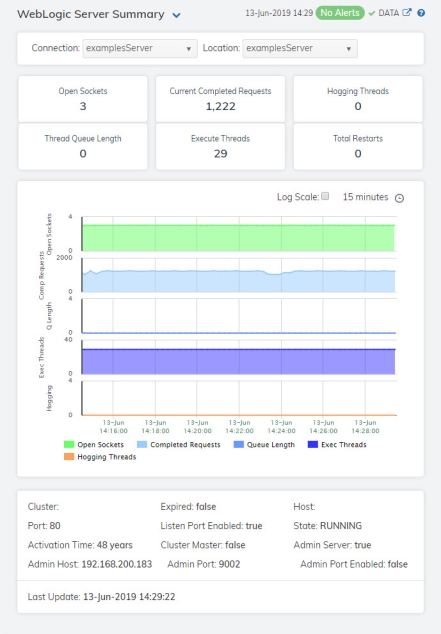The width and height of the screenshot is (441, 634).
Task: Click the 'Open Sockets' legend label
Action: tap(101, 444)
